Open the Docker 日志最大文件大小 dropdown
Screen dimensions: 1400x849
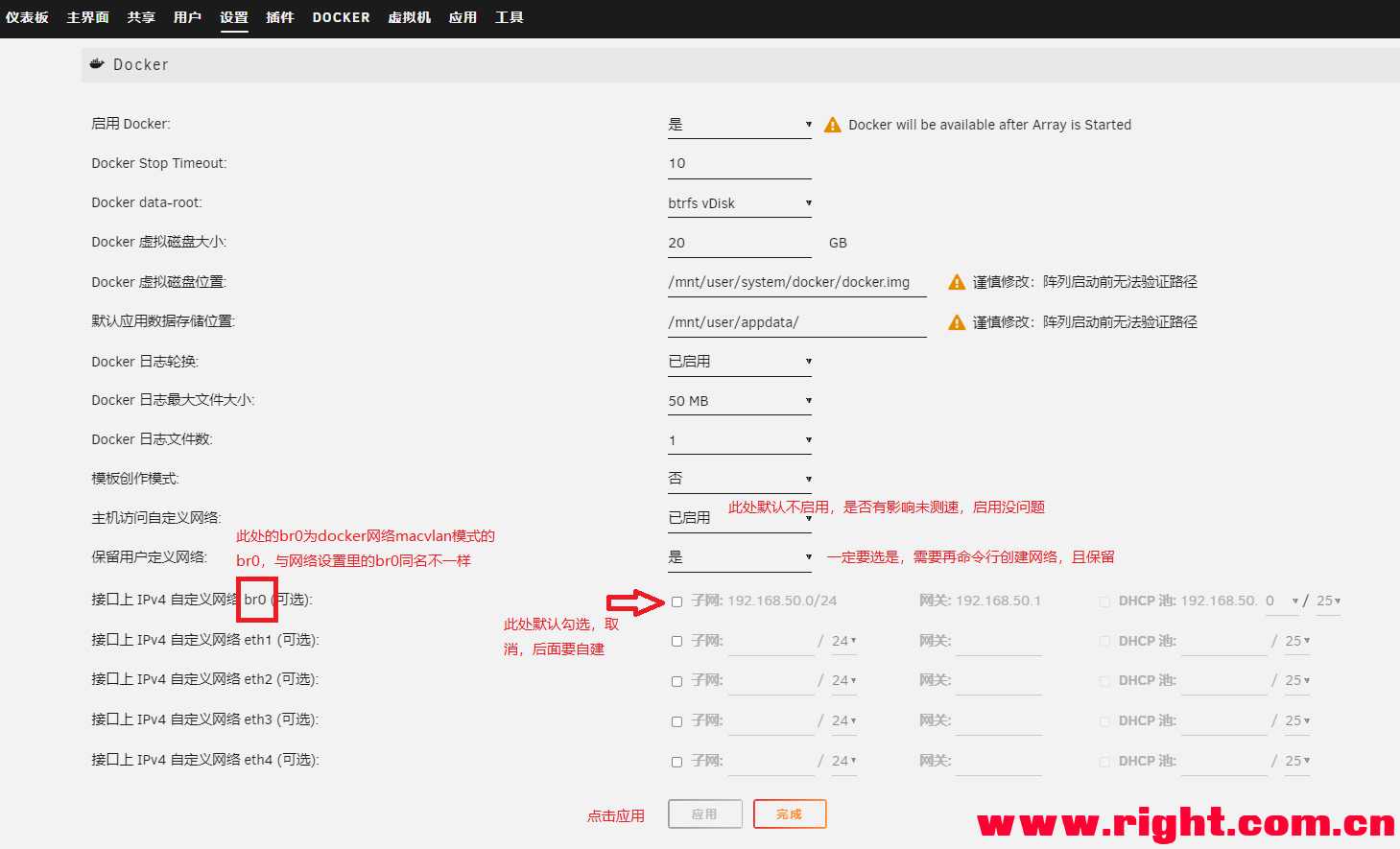[740, 401]
